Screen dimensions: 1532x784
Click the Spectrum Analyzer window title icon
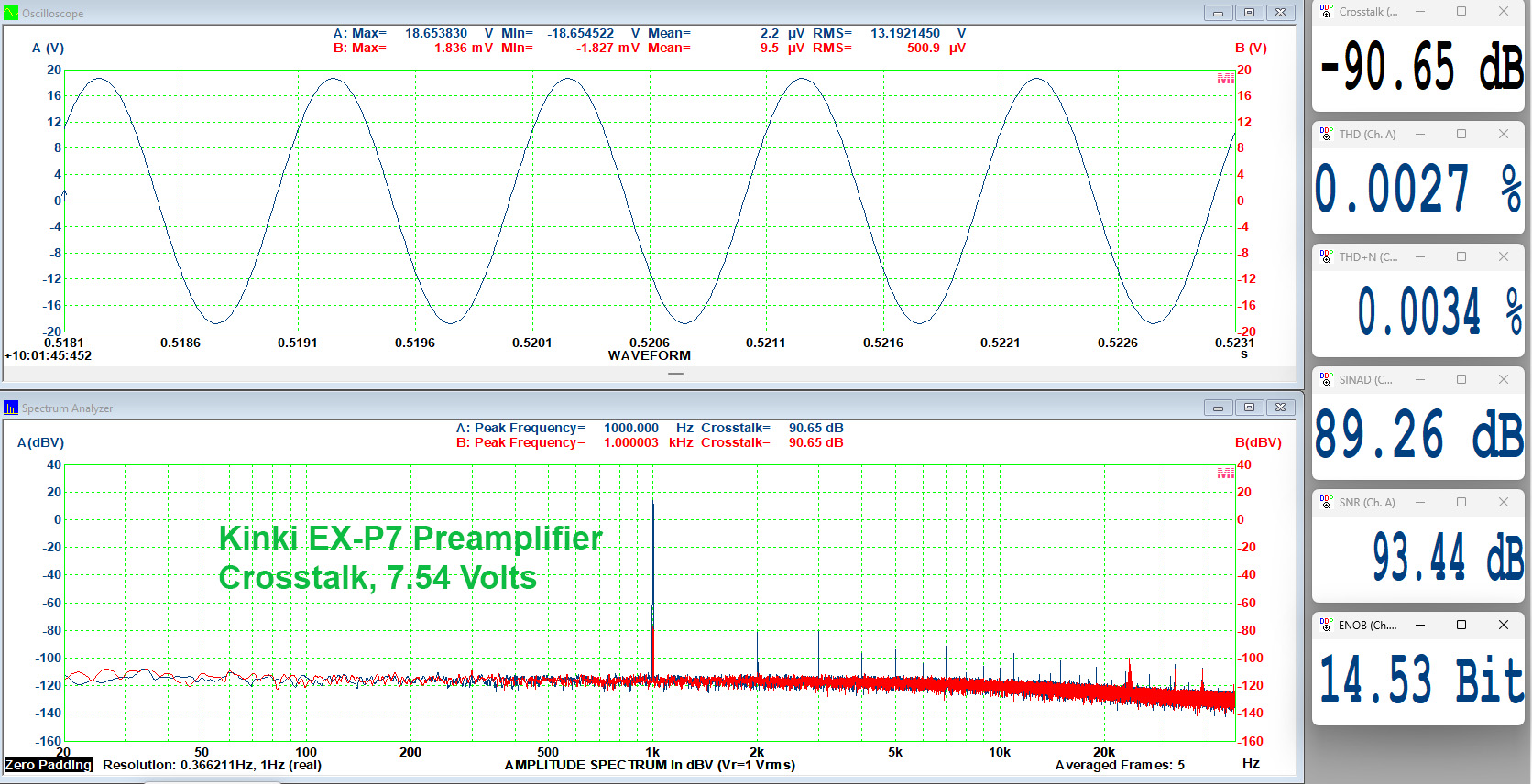coord(11,408)
